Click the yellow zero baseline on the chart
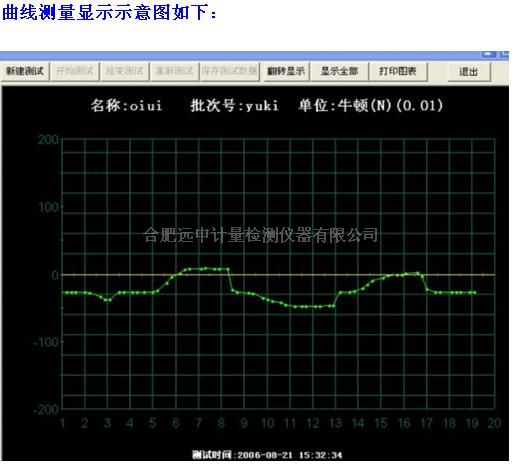Viewport: 518px width, 476px height. coord(279,275)
